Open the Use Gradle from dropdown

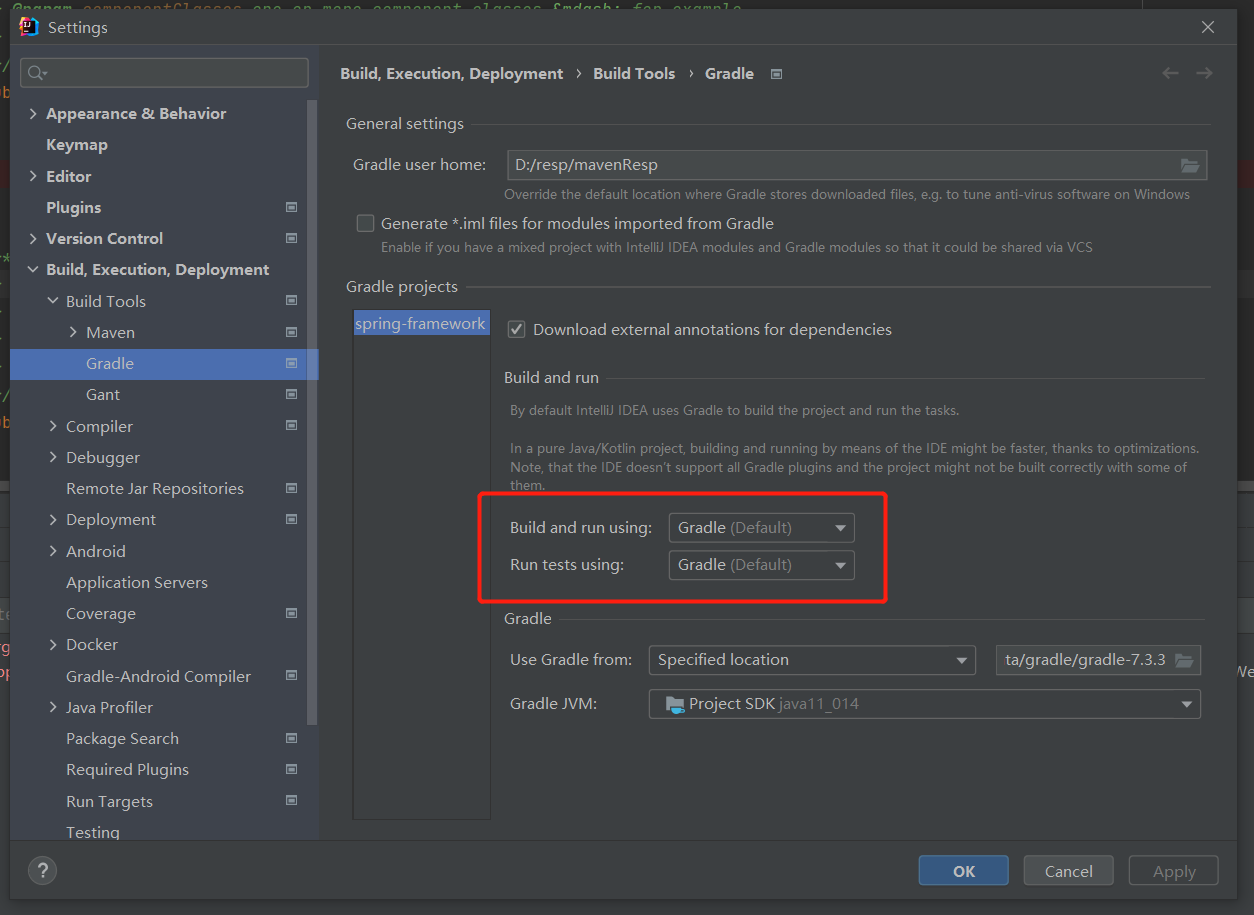pos(812,660)
